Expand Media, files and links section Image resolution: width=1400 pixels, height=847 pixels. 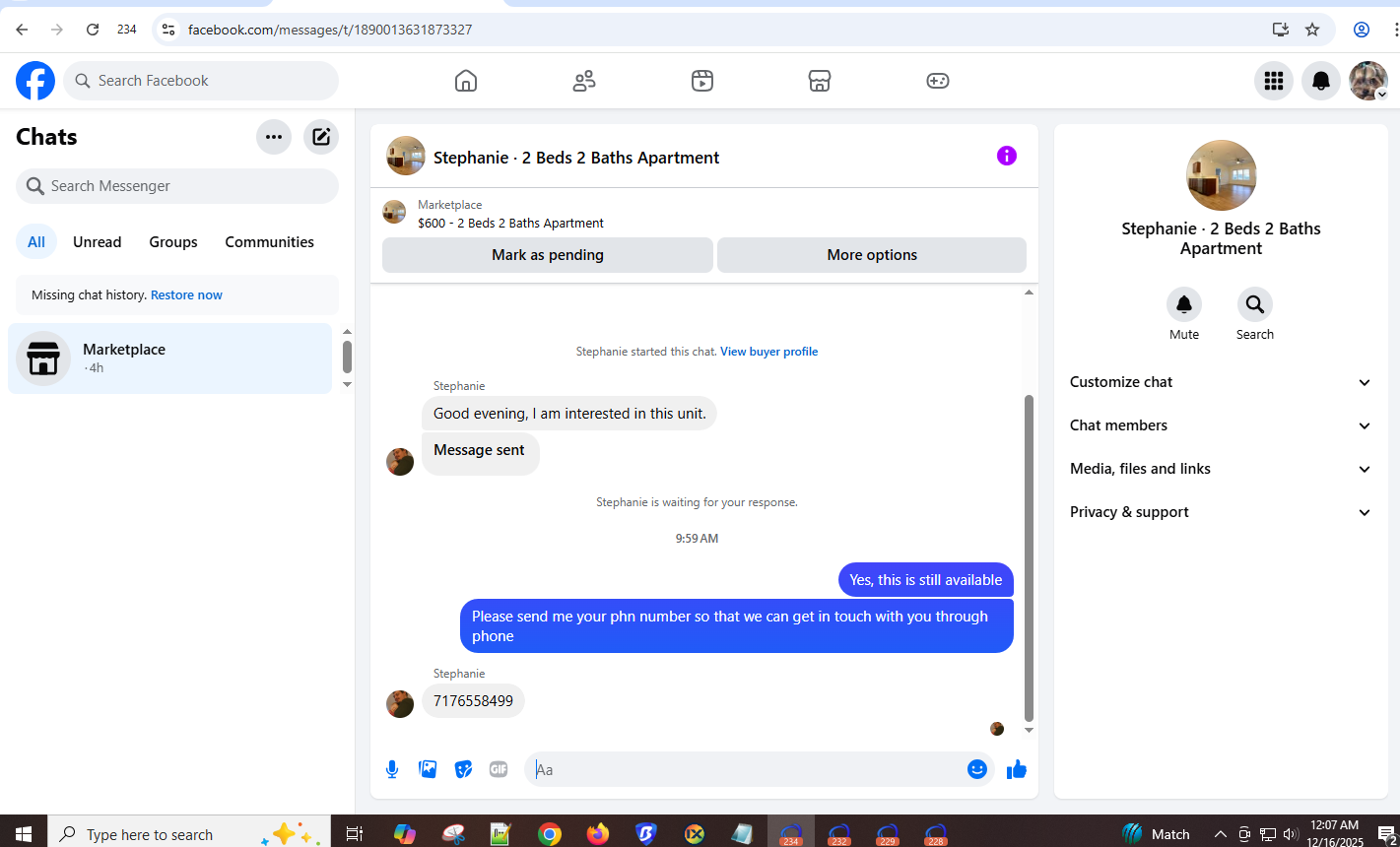tap(1222, 469)
